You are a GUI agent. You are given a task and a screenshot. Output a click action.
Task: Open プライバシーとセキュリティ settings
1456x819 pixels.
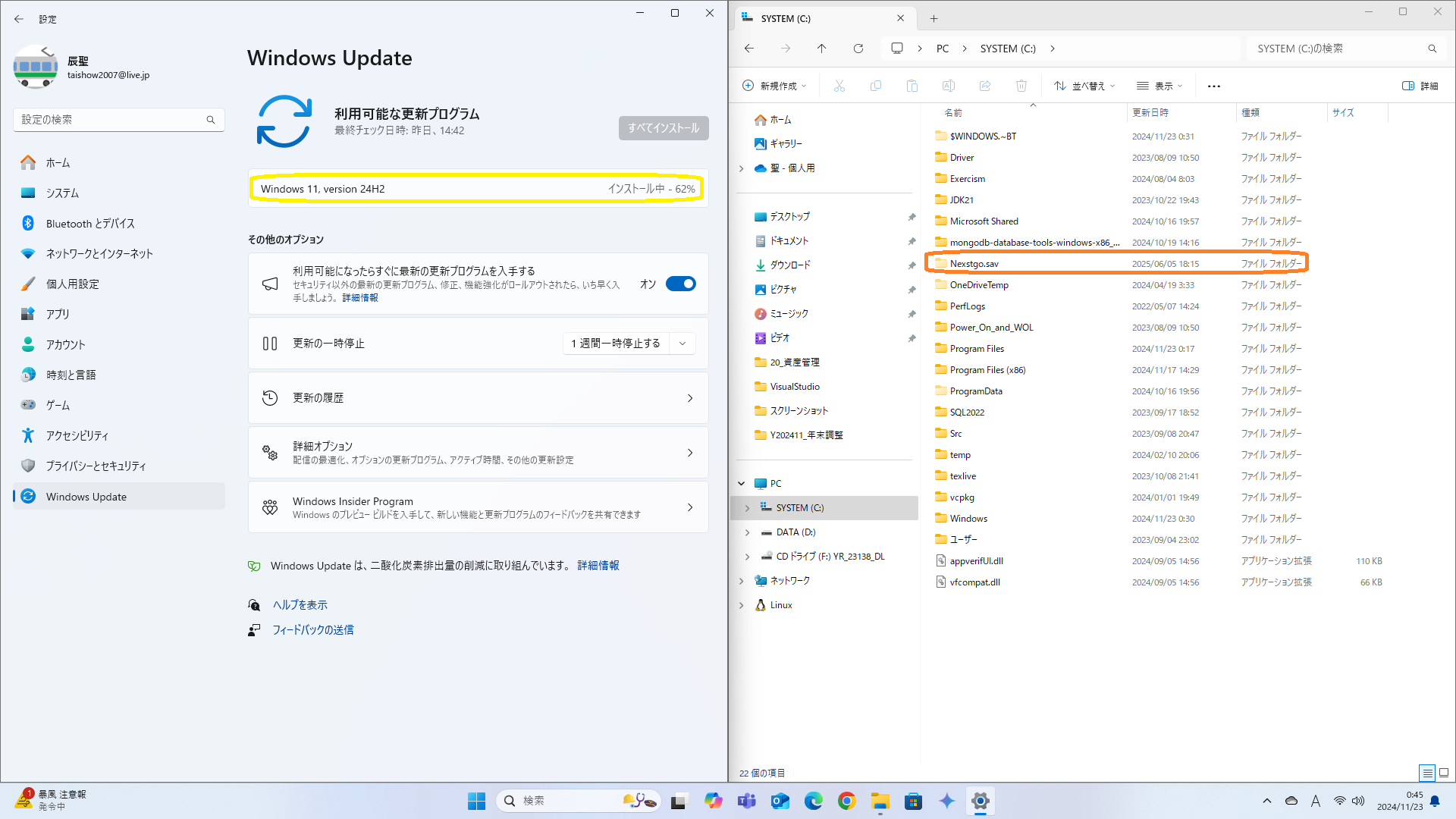(119, 466)
